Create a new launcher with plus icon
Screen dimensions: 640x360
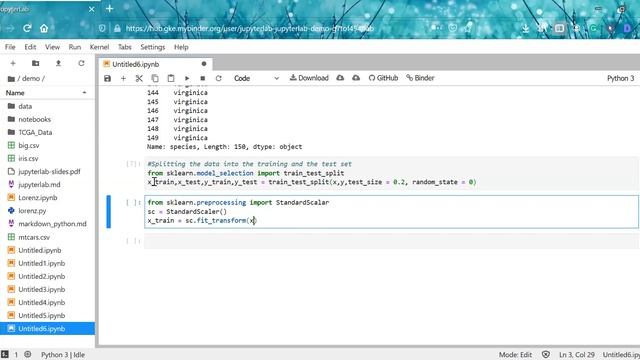pos(13,63)
